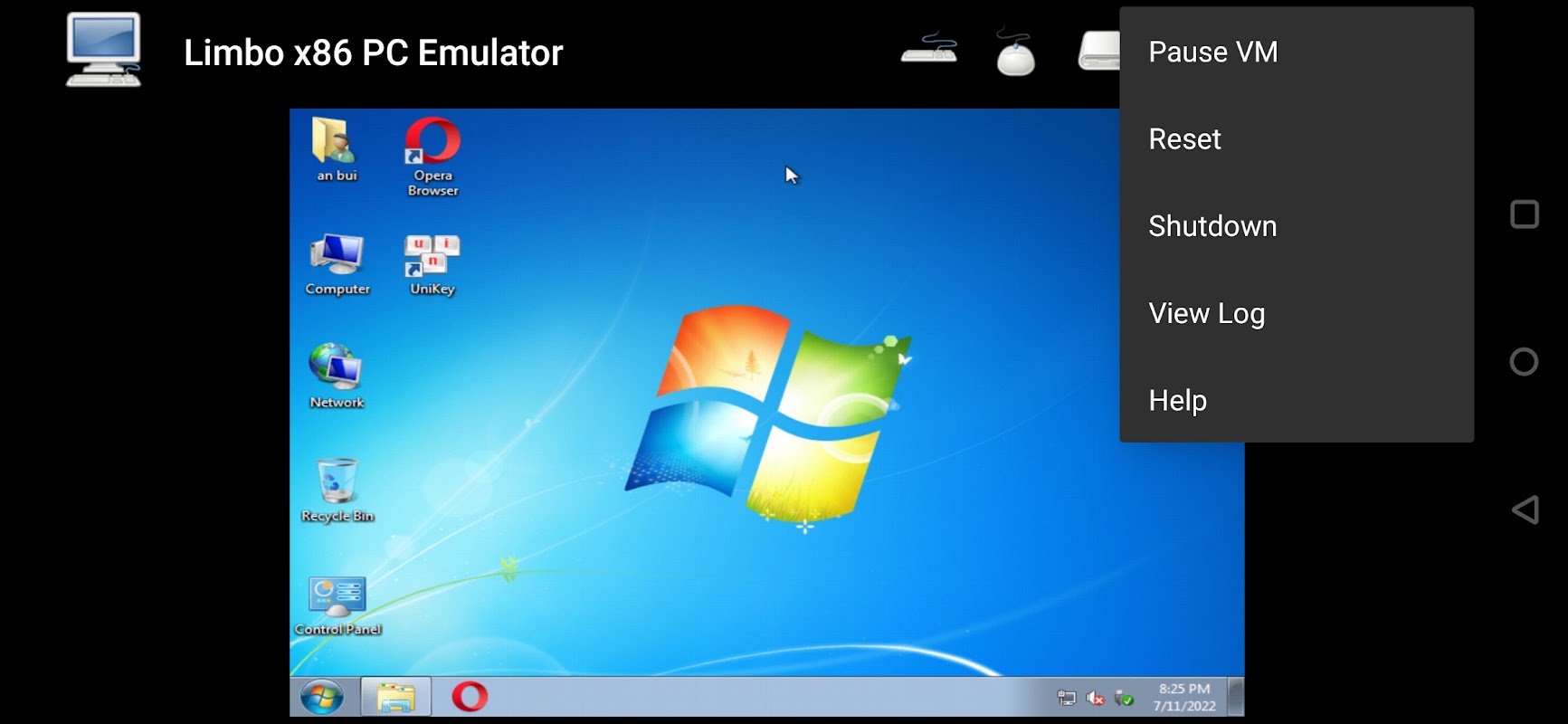Select the Opera Browser desktop shortcut

[x=432, y=157]
